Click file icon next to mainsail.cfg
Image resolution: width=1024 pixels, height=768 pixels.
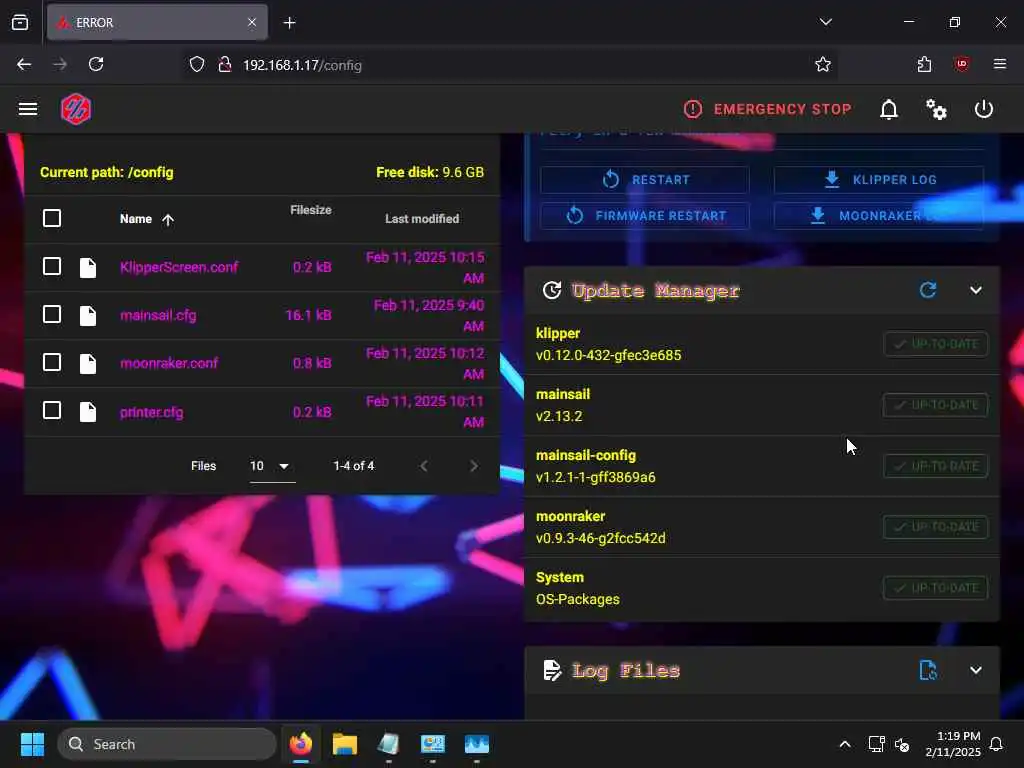[x=88, y=315]
